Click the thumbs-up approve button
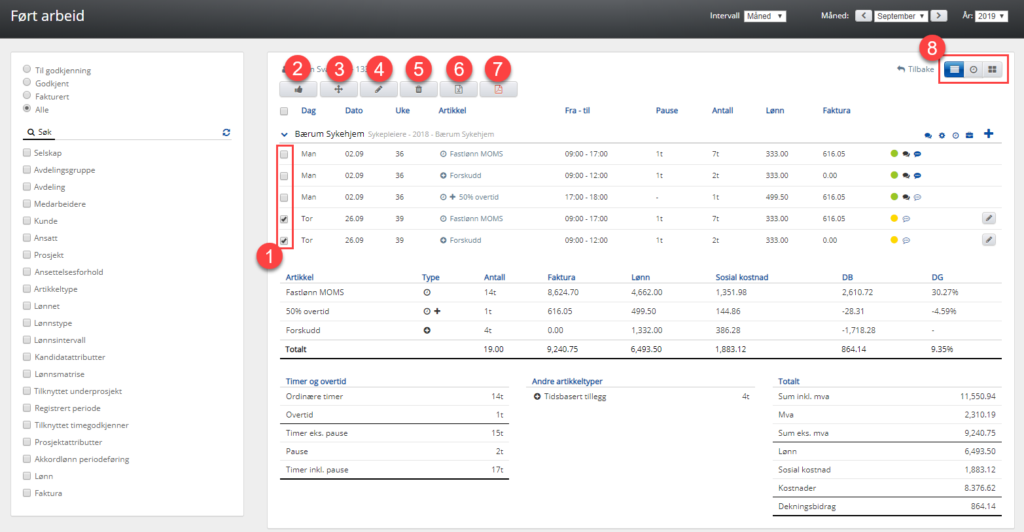Image resolution: width=1024 pixels, height=532 pixels. tap(298, 89)
